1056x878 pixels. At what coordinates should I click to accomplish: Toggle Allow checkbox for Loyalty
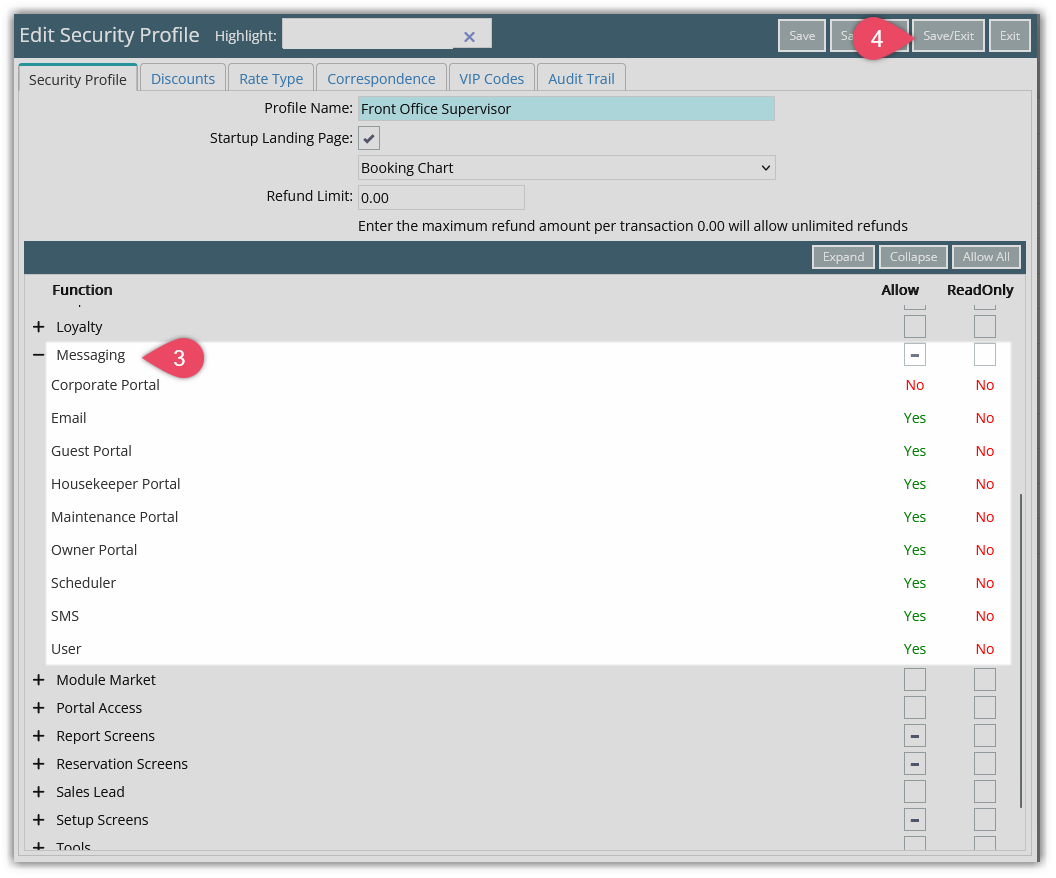point(915,327)
